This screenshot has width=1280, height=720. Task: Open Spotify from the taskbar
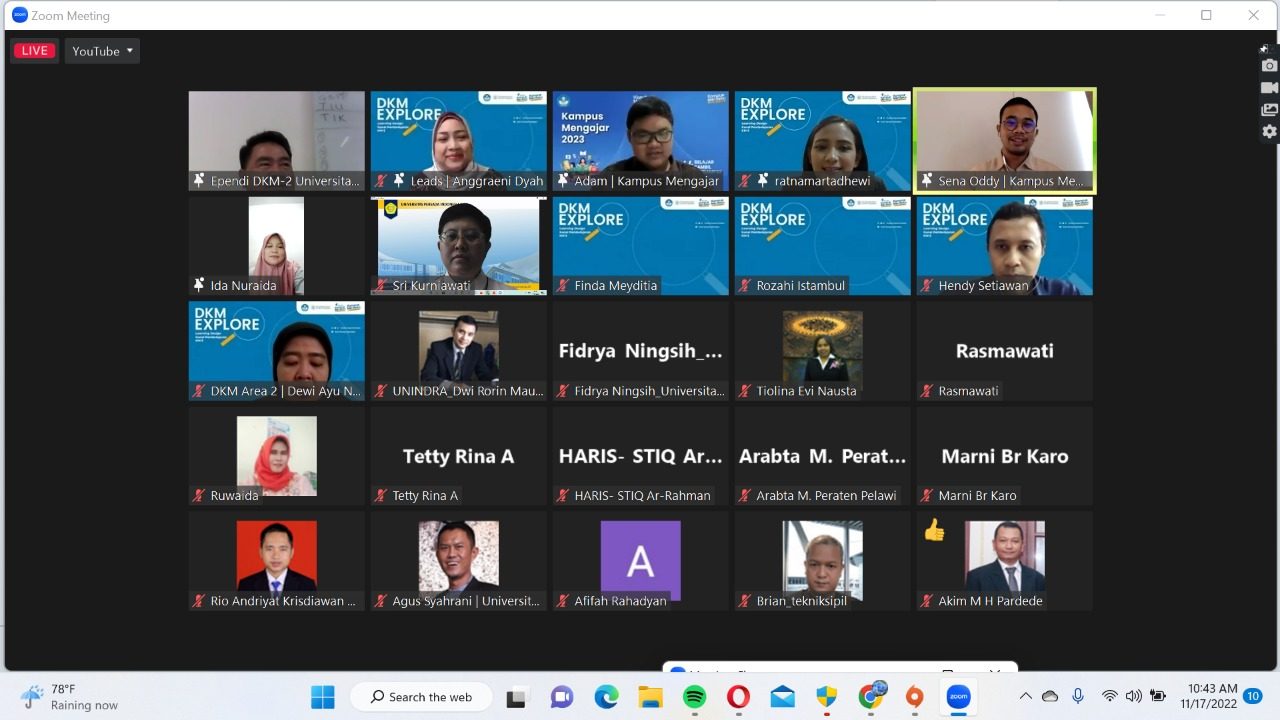[x=695, y=697]
